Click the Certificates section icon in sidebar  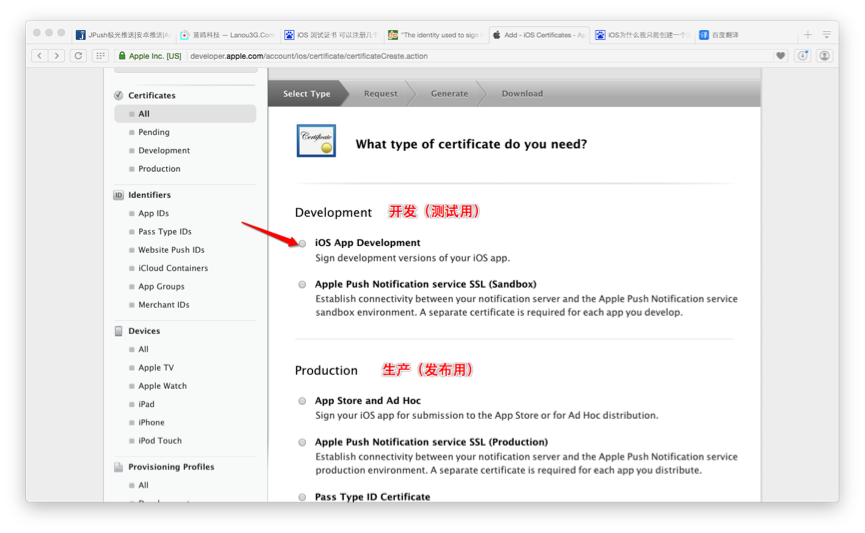tap(119, 95)
